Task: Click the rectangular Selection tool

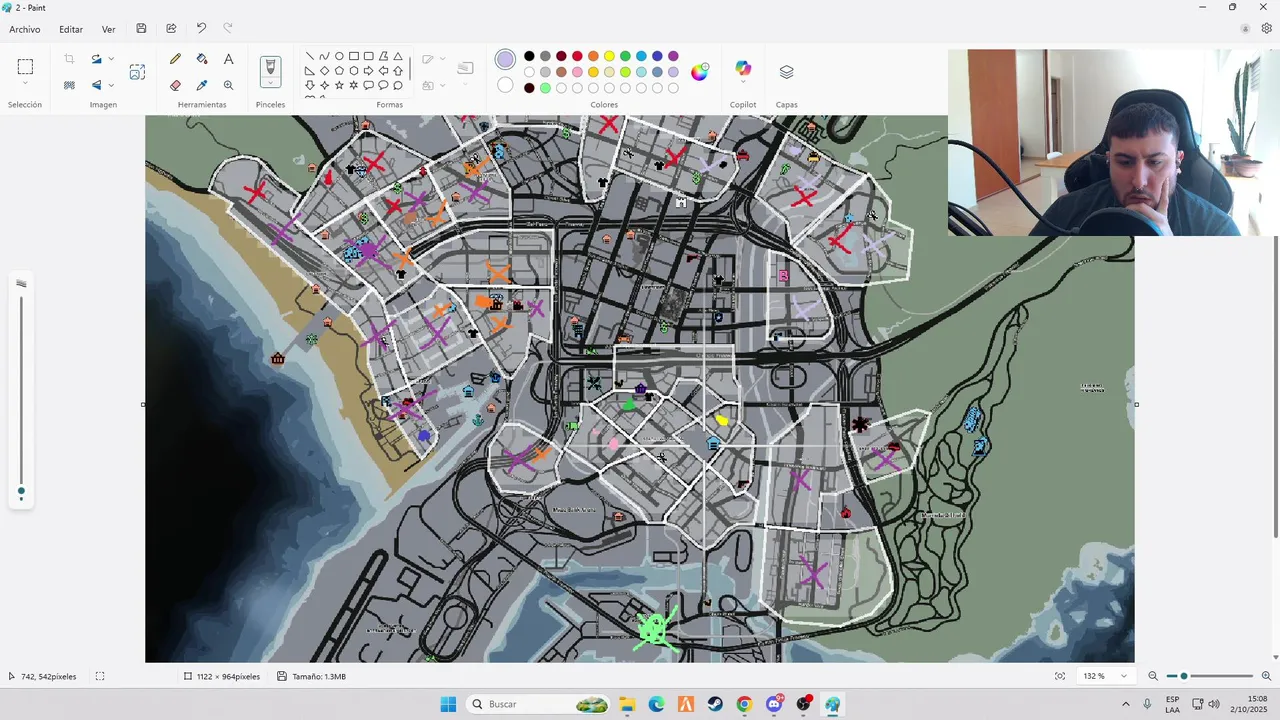Action: 25,67
